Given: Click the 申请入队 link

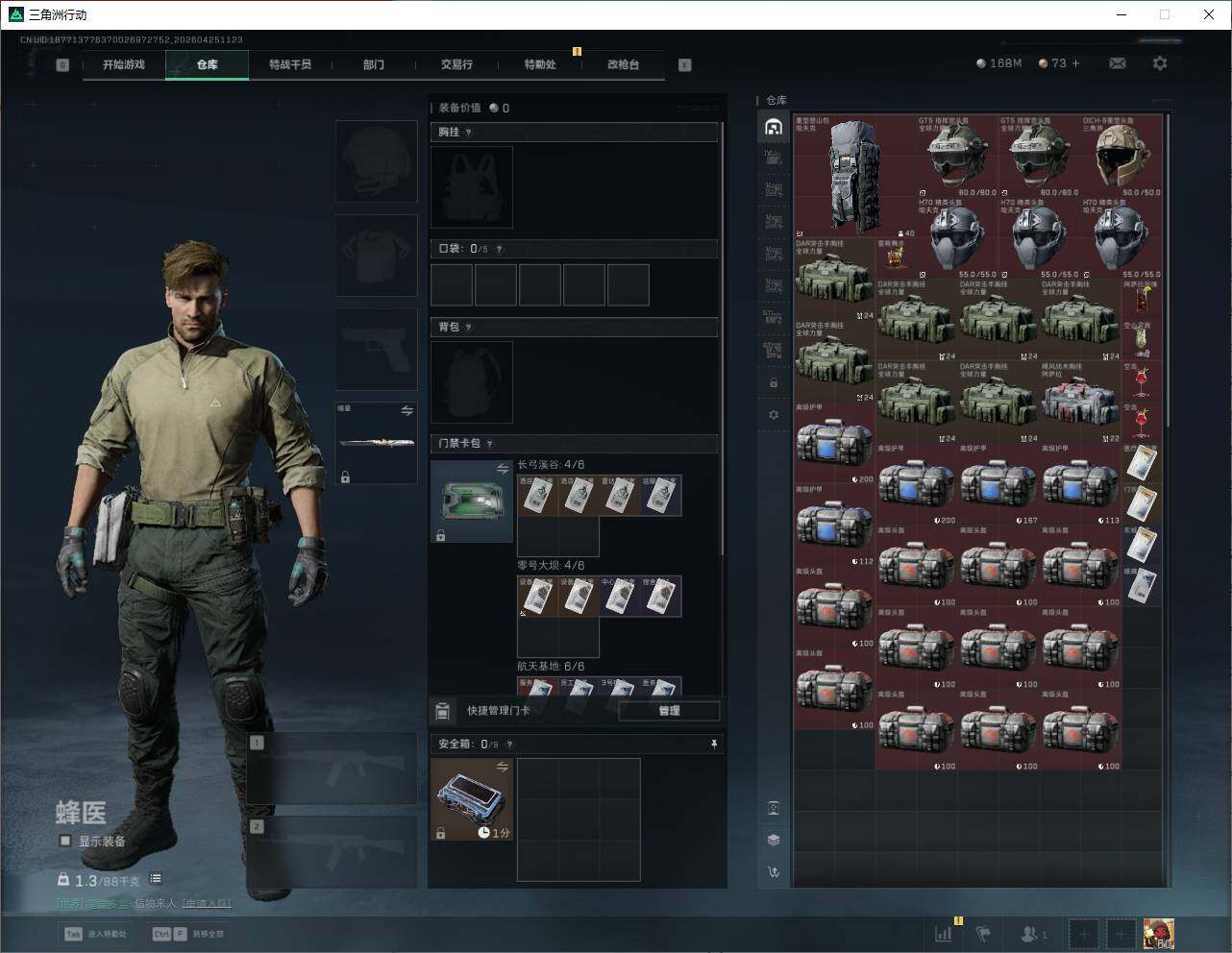Looking at the screenshot, I should pyautogui.click(x=207, y=903).
